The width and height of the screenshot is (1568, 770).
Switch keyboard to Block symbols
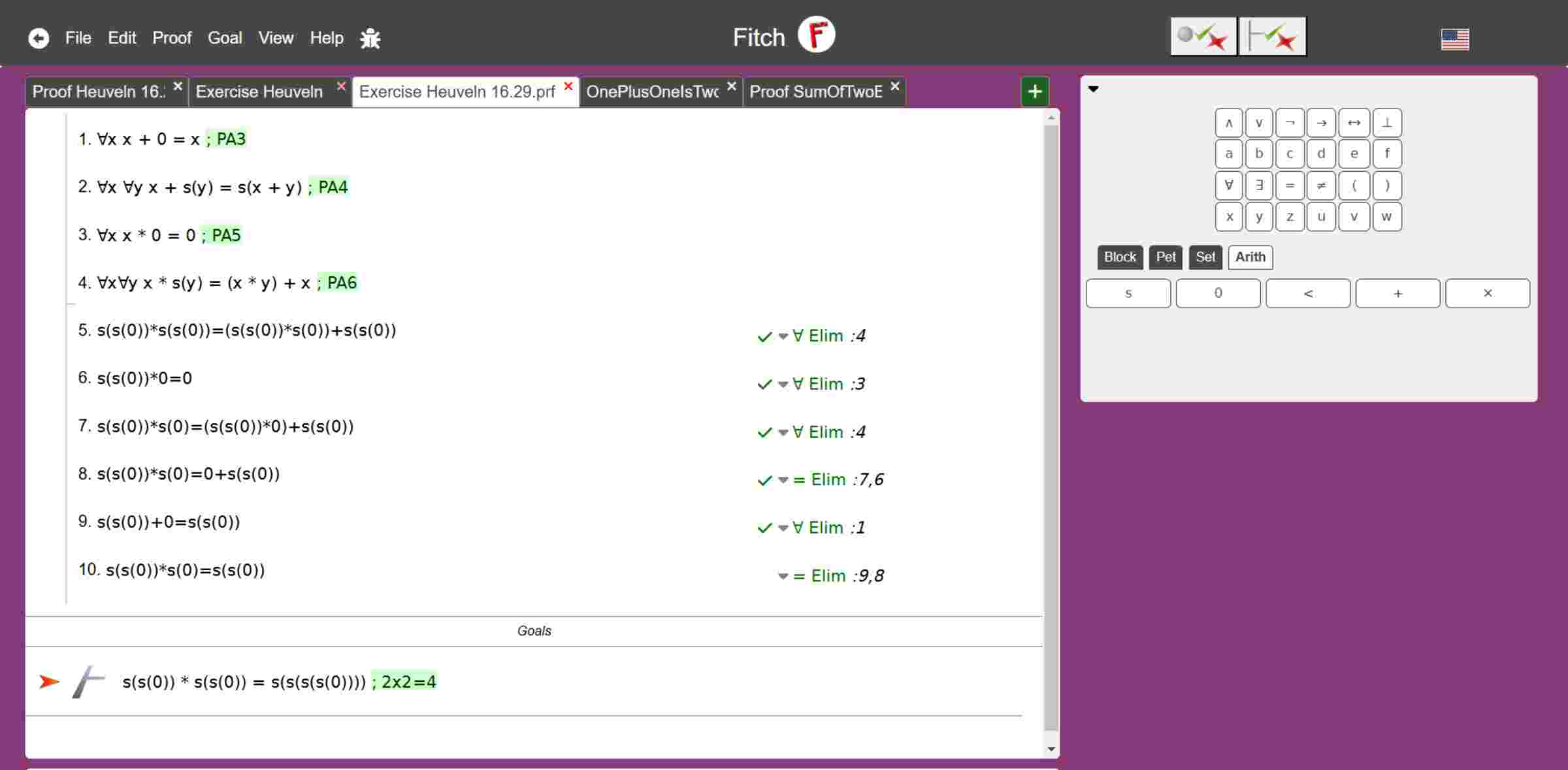(1119, 257)
